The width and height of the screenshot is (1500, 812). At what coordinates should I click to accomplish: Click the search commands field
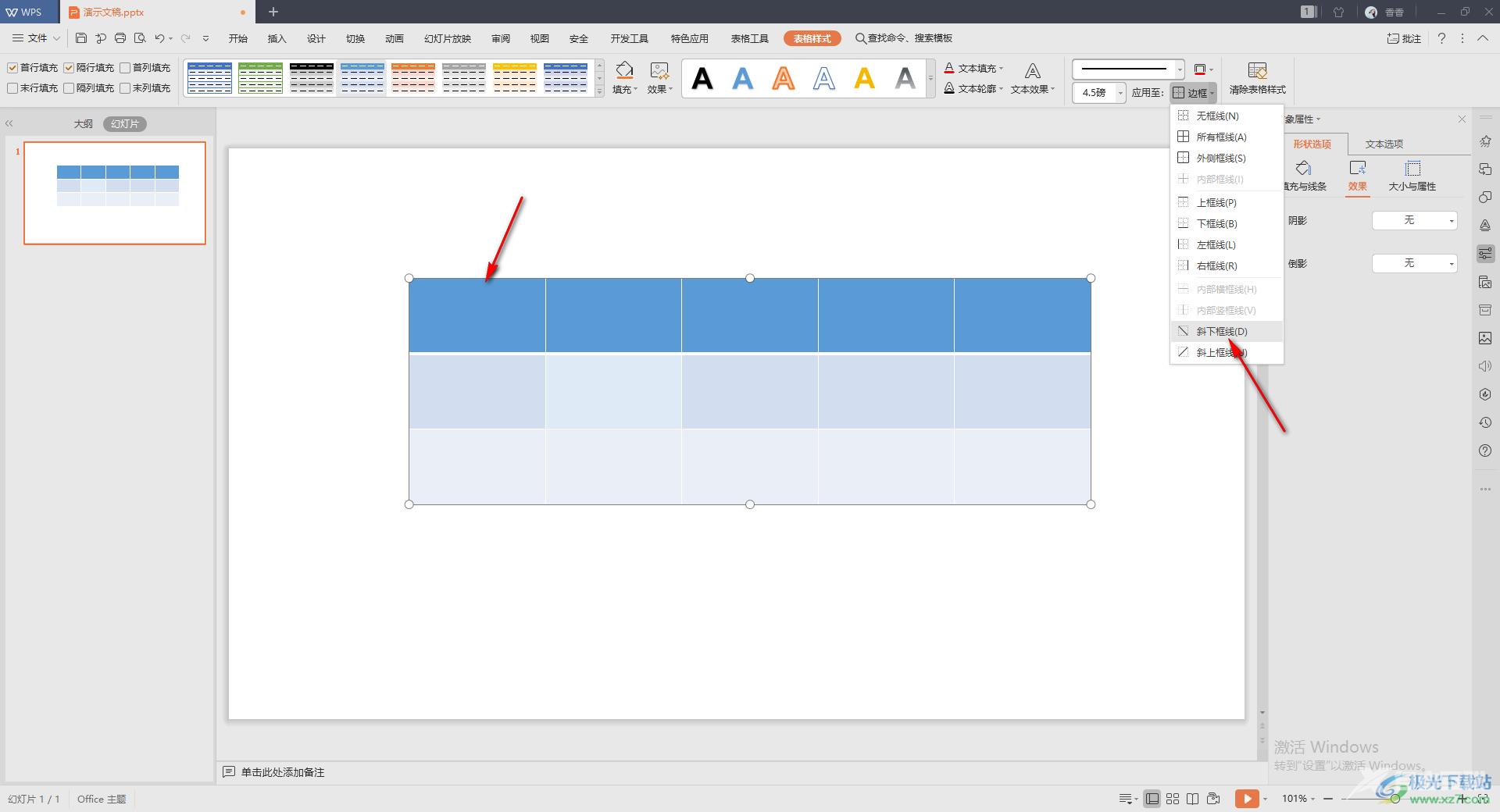[904, 38]
